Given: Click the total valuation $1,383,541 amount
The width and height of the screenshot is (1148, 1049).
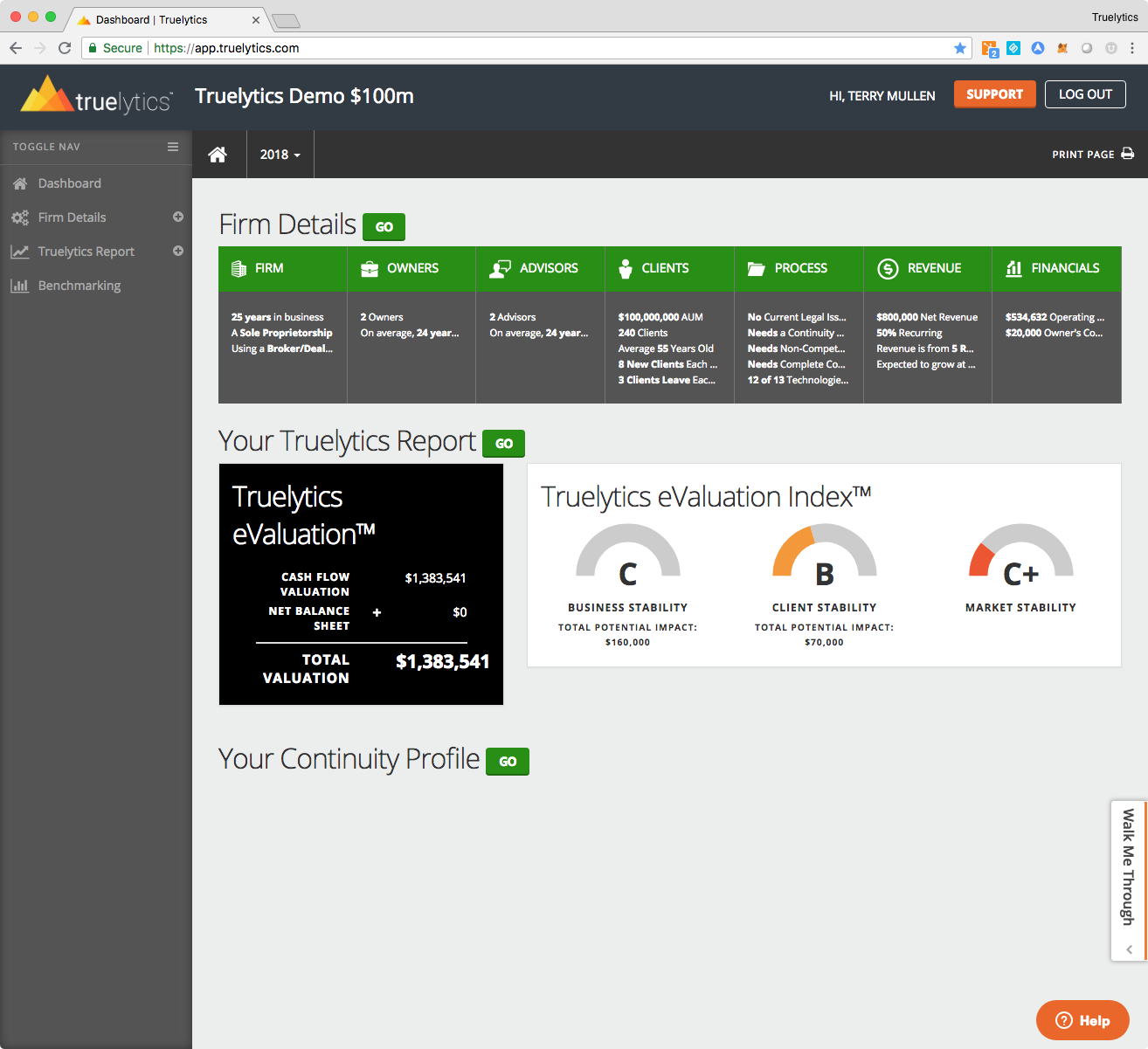Looking at the screenshot, I should point(442,661).
